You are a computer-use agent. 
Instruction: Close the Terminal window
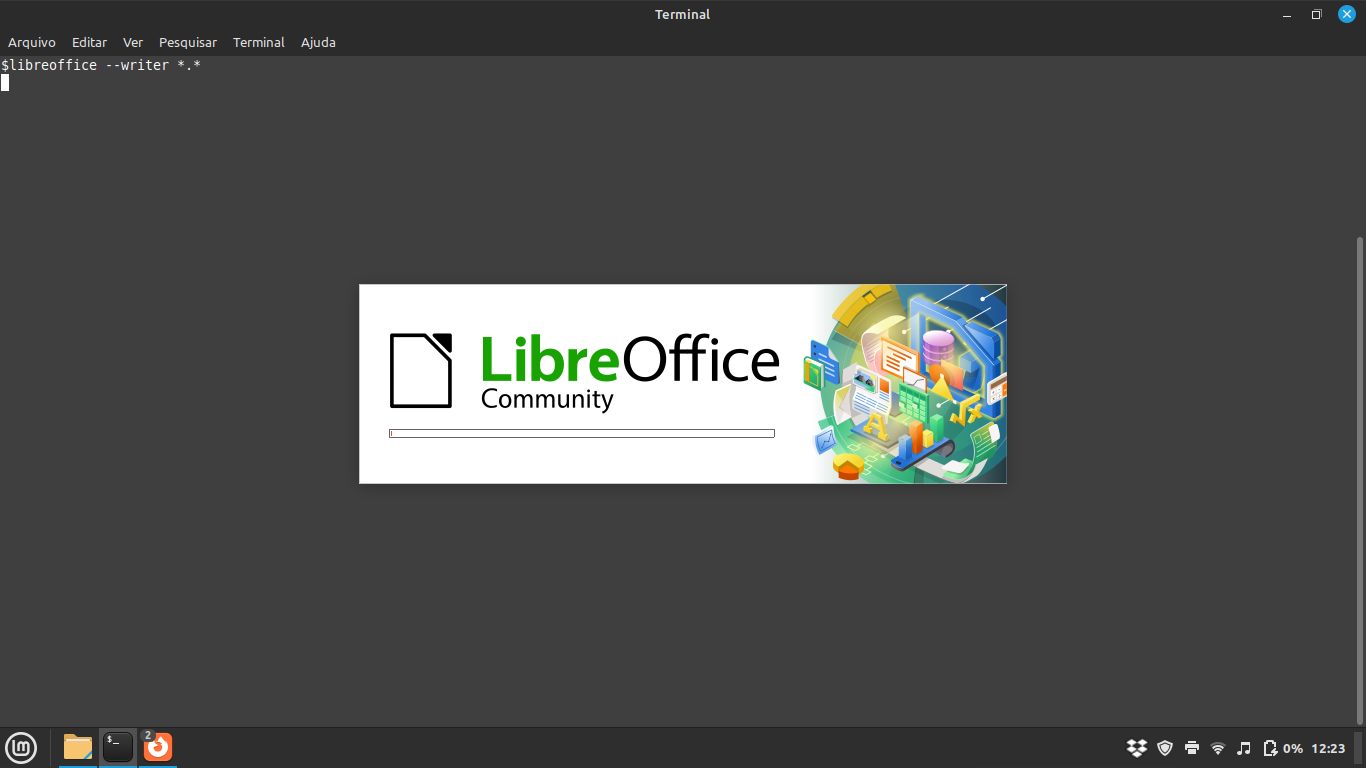1347,14
